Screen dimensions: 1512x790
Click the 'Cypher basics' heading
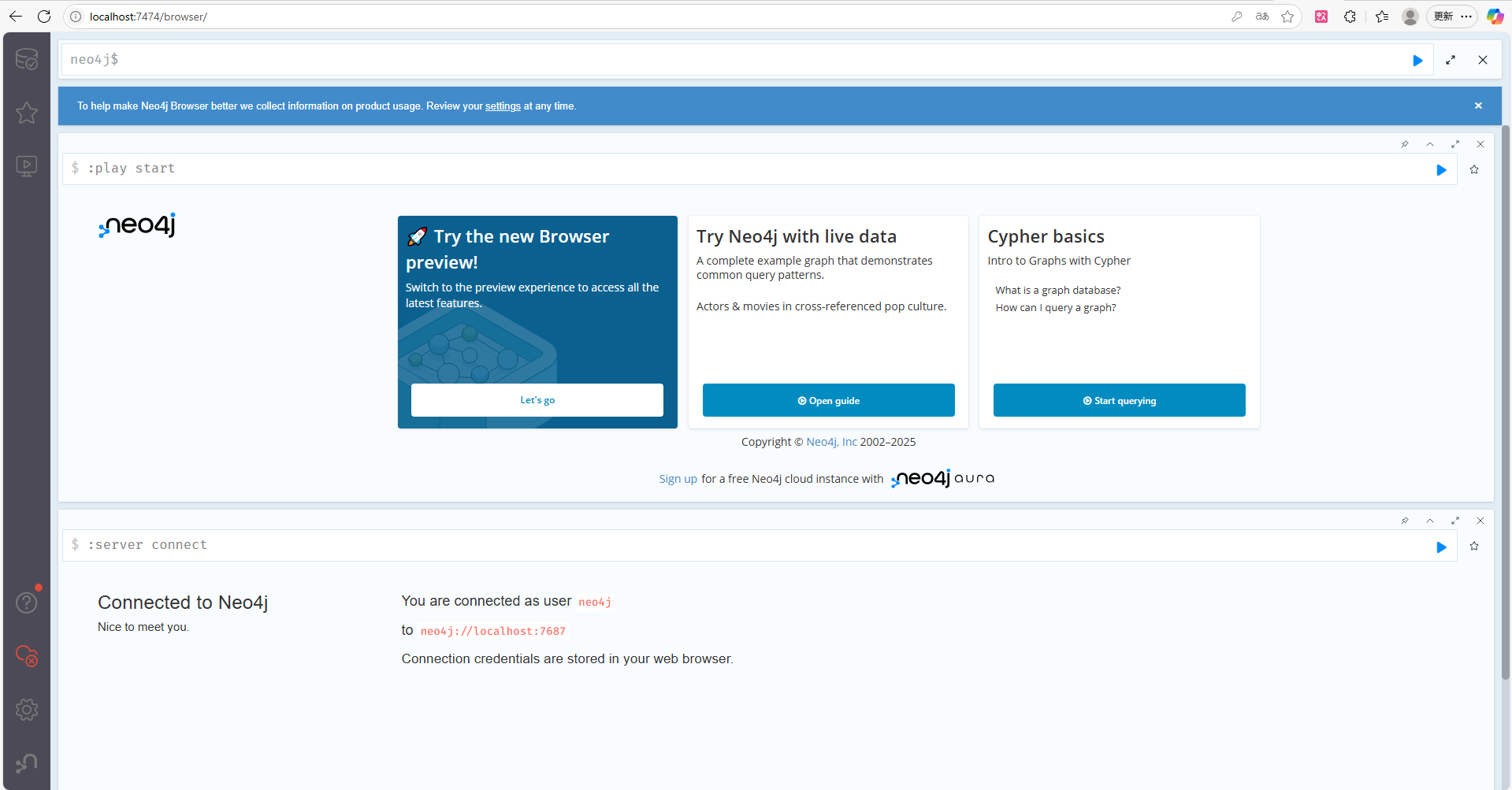coord(1046,236)
